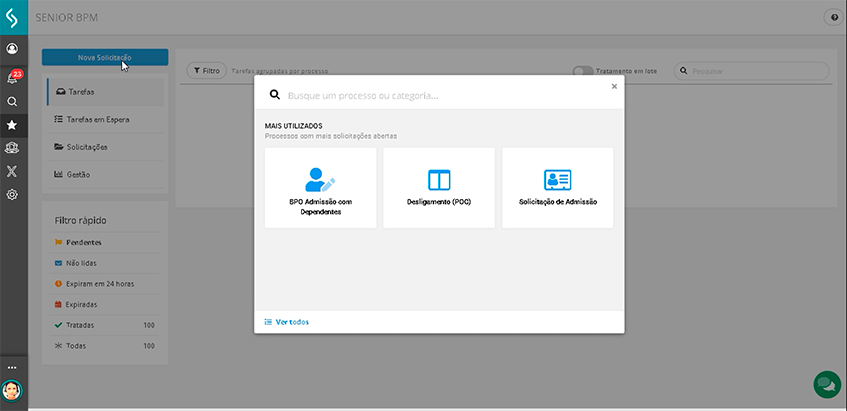847x411 pixels.
Task: Click the user profile icon in sidebar
Action: point(12,48)
